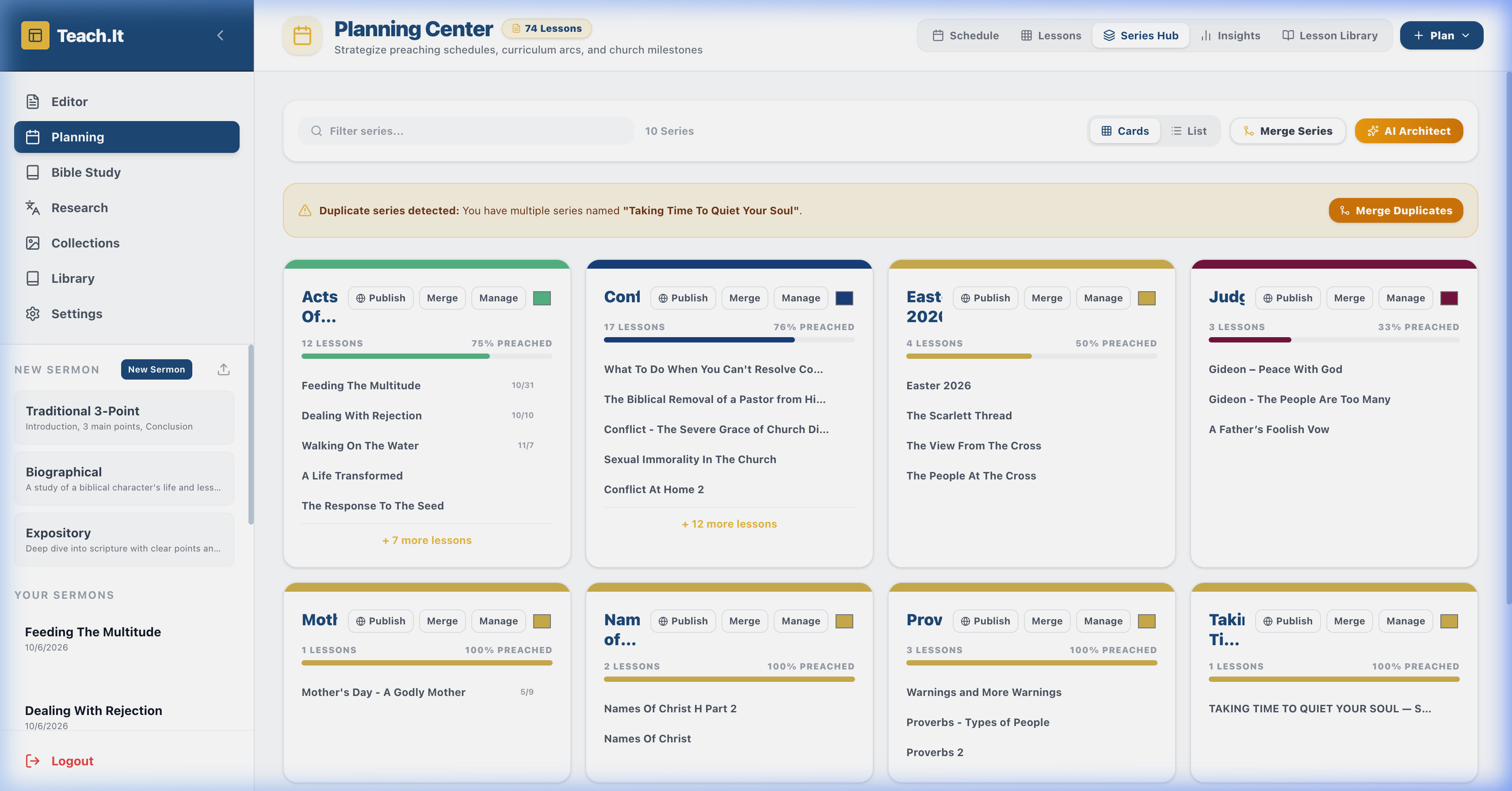Image resolution: width=1512 pixels, height=791 pixels.
Task: Click the upload icon beside New Sermon
Action: tap(224, 369)
